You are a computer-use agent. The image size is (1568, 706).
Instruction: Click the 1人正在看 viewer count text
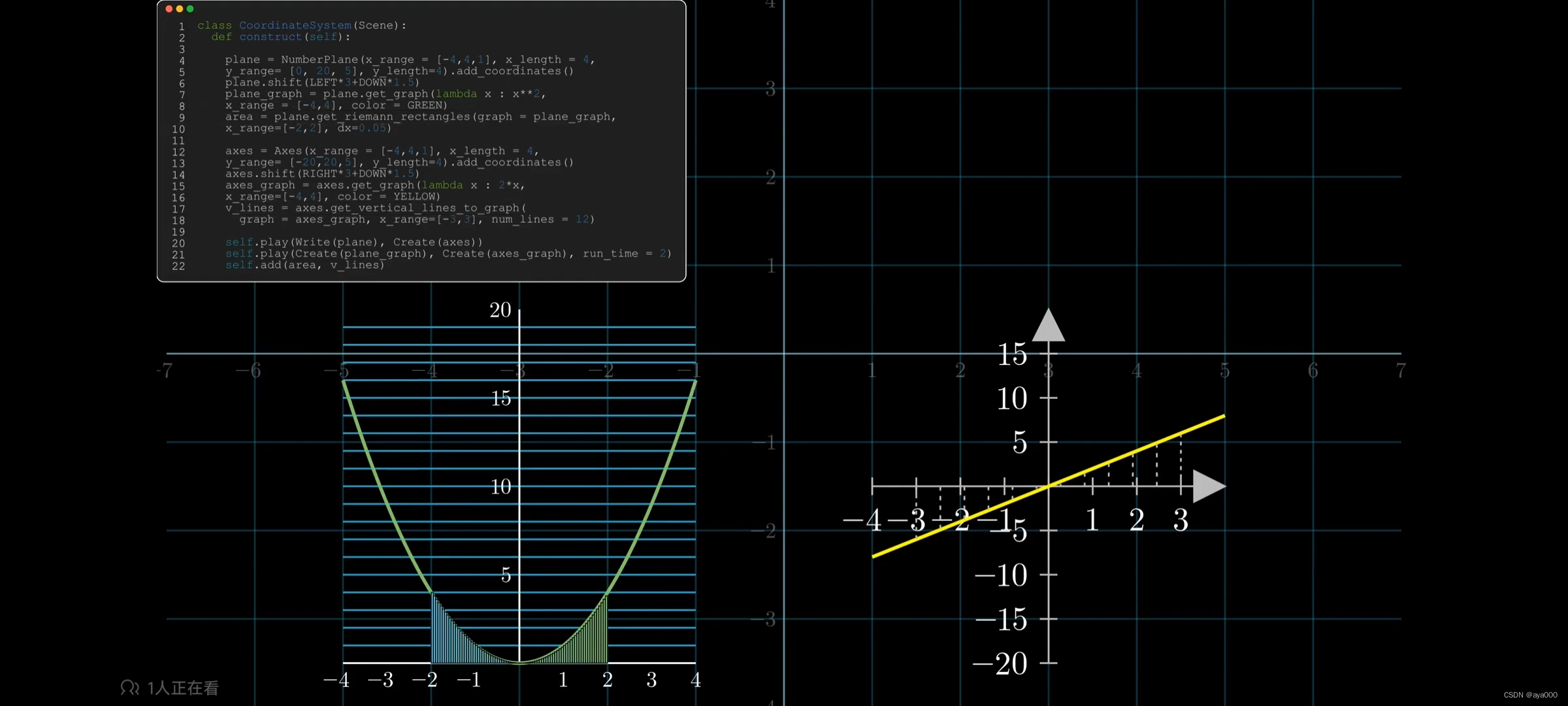click(x=183, y=688)
